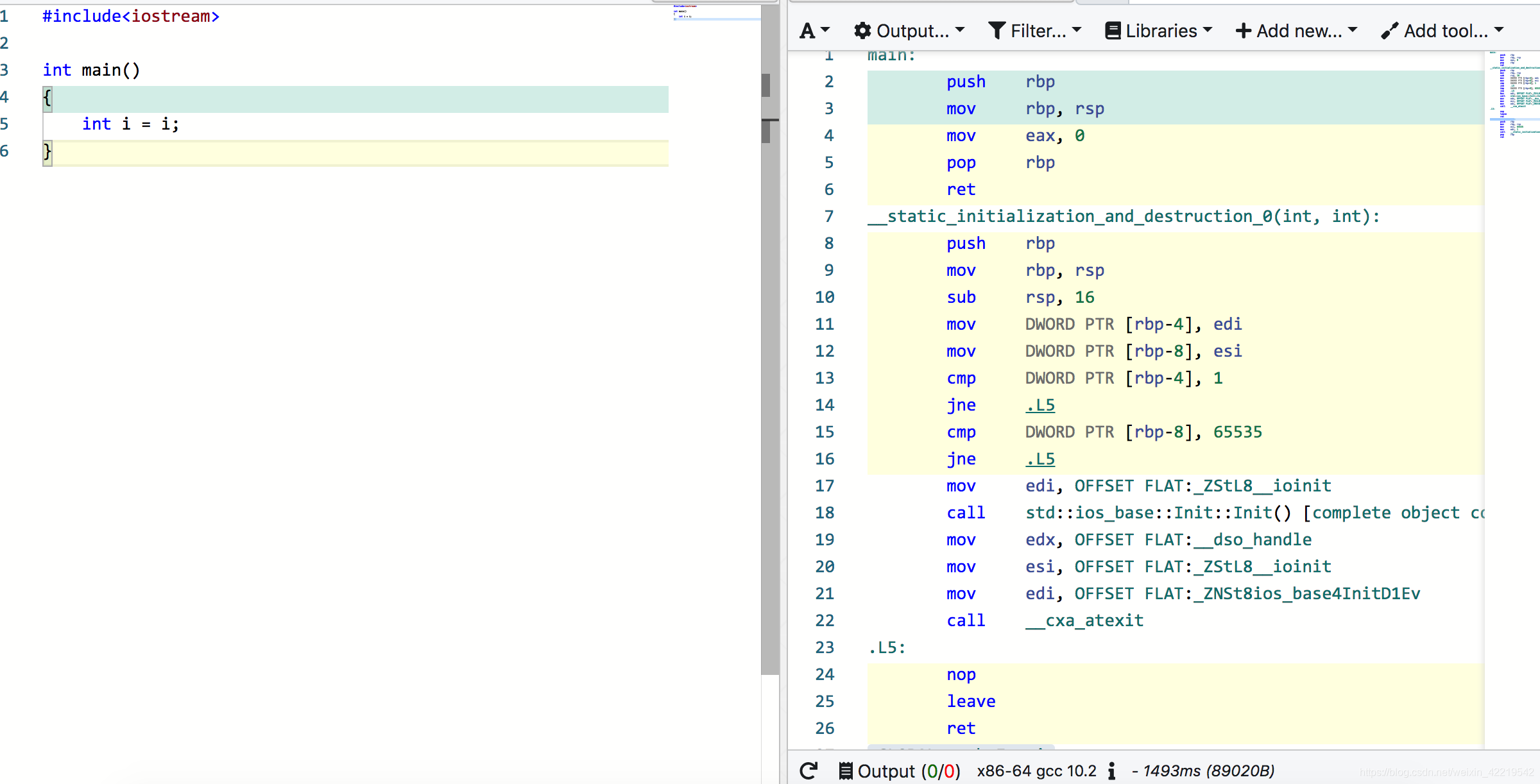
Task: Click the Libraries book icon
Action: point(1112,30)
